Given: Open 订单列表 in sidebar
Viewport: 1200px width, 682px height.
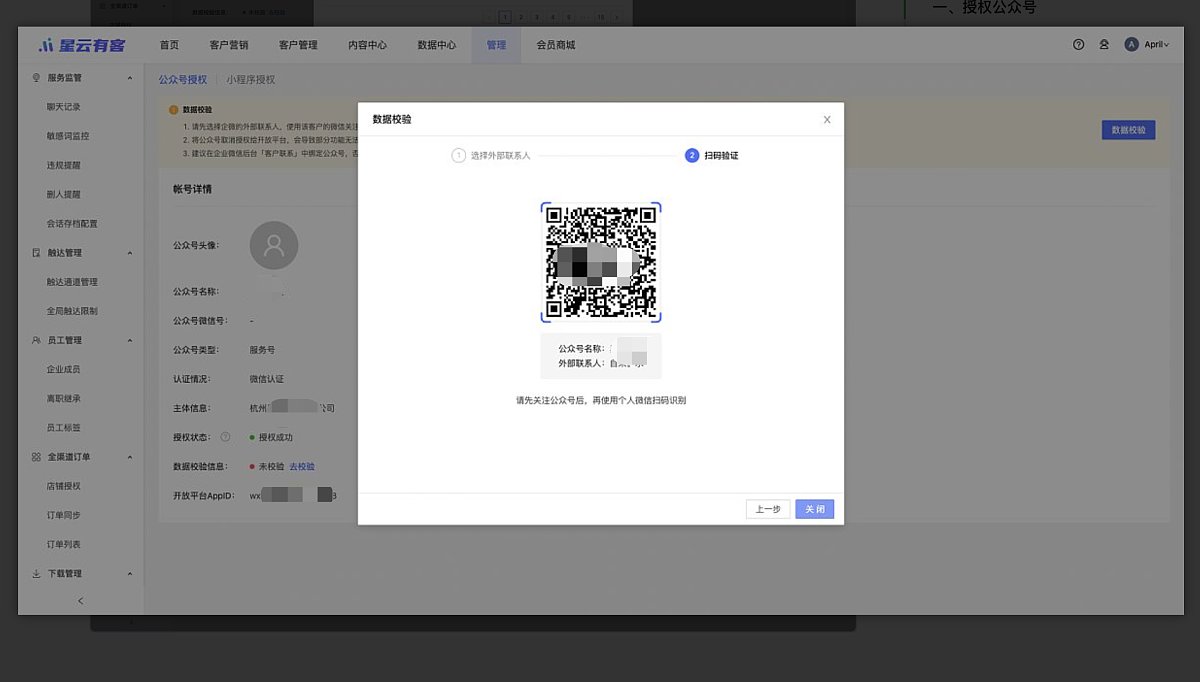Looking at the screenshot, I should pos(63,545).
